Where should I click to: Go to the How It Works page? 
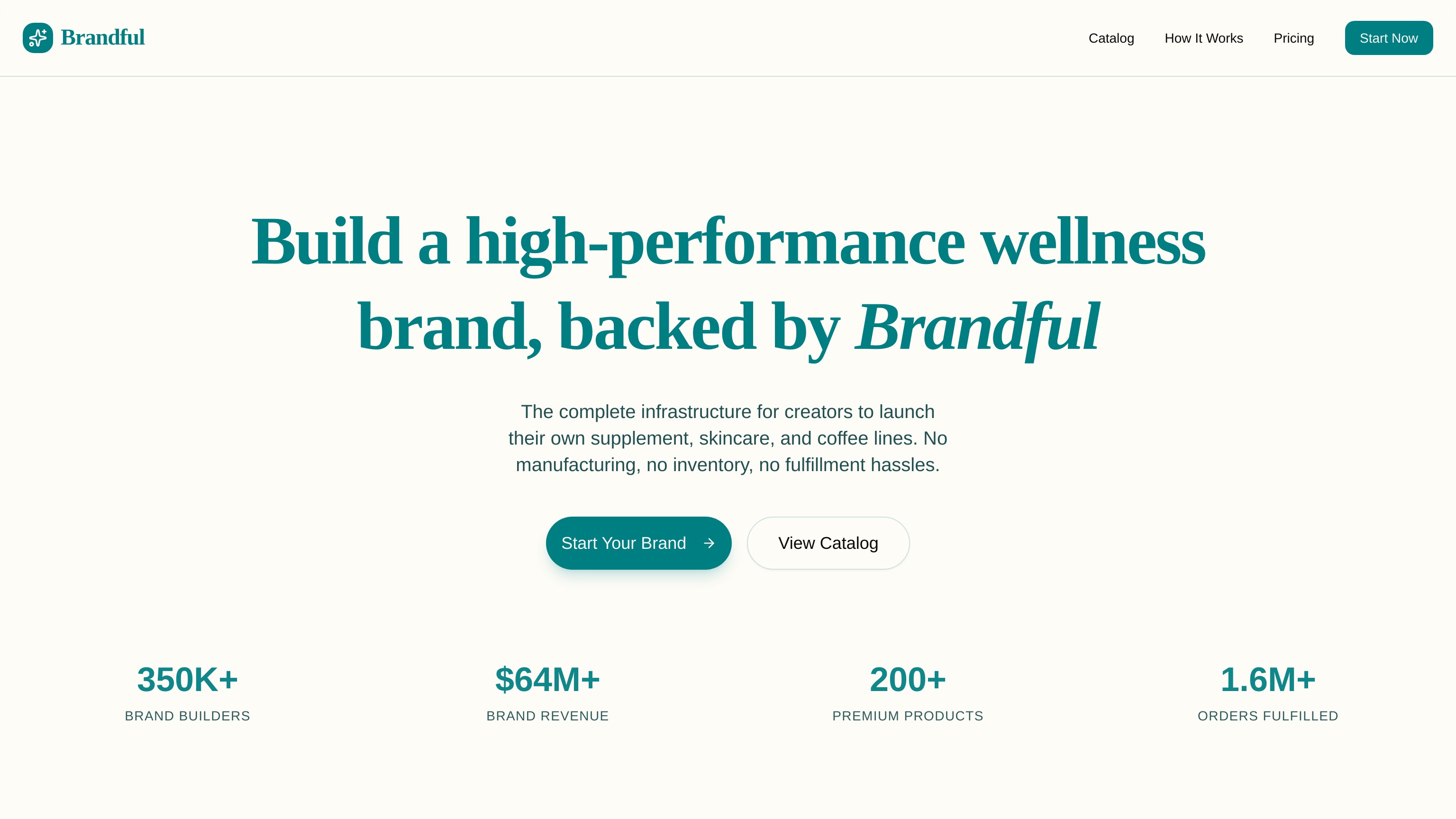(x=1203, y=38)
